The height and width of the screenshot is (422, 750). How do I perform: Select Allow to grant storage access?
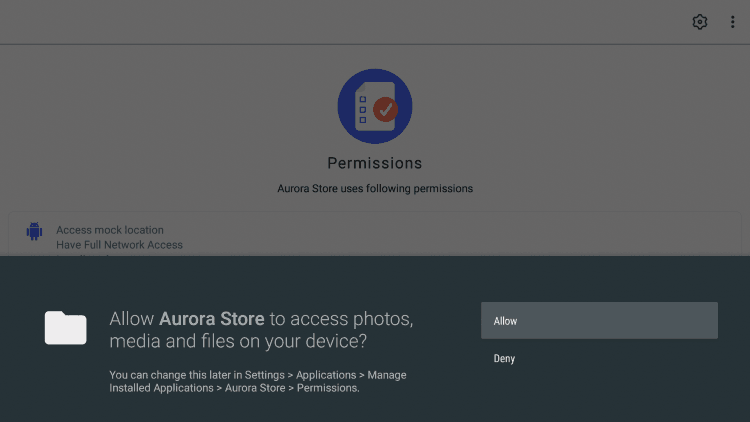click(x=599, y=321)
